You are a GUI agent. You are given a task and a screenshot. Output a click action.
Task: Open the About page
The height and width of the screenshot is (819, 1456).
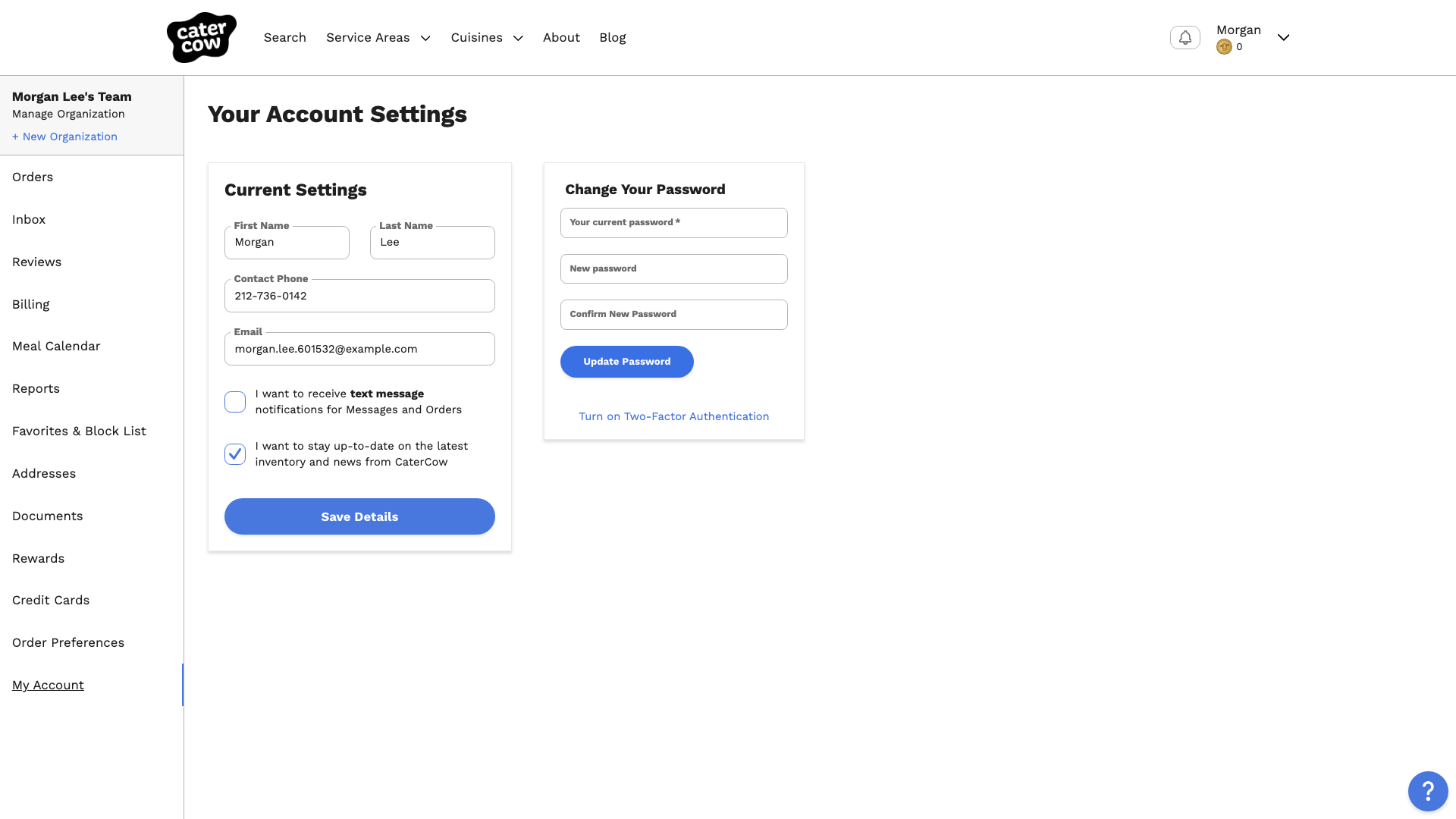pos(561,38)
